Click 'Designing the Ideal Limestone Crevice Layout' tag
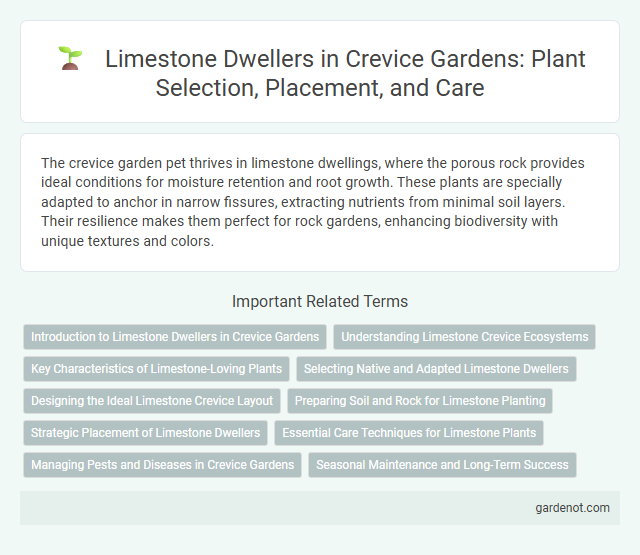This screenshot has width=640, height=555. [152, 401]
